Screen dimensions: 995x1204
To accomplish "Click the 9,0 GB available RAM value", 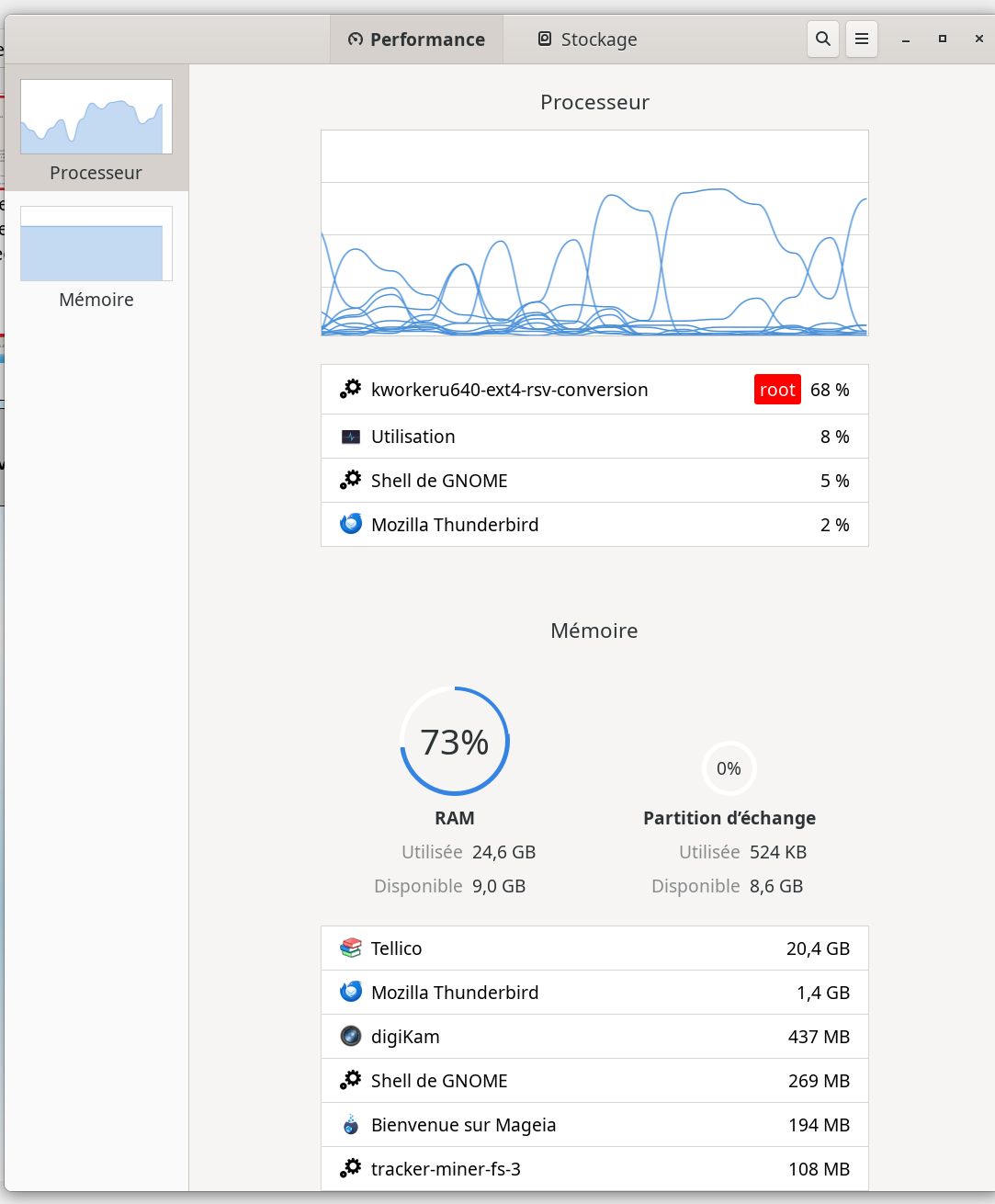I will tap(499, 886).
